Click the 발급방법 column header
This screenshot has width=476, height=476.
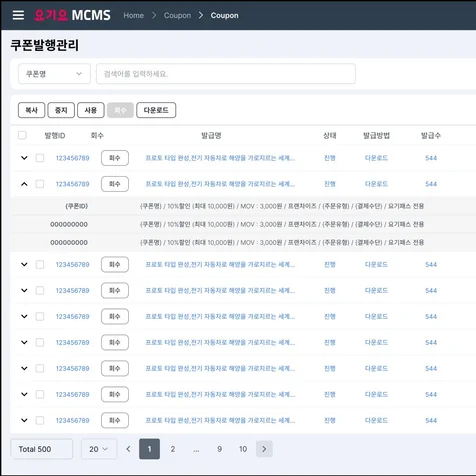[x=376, y=135]
